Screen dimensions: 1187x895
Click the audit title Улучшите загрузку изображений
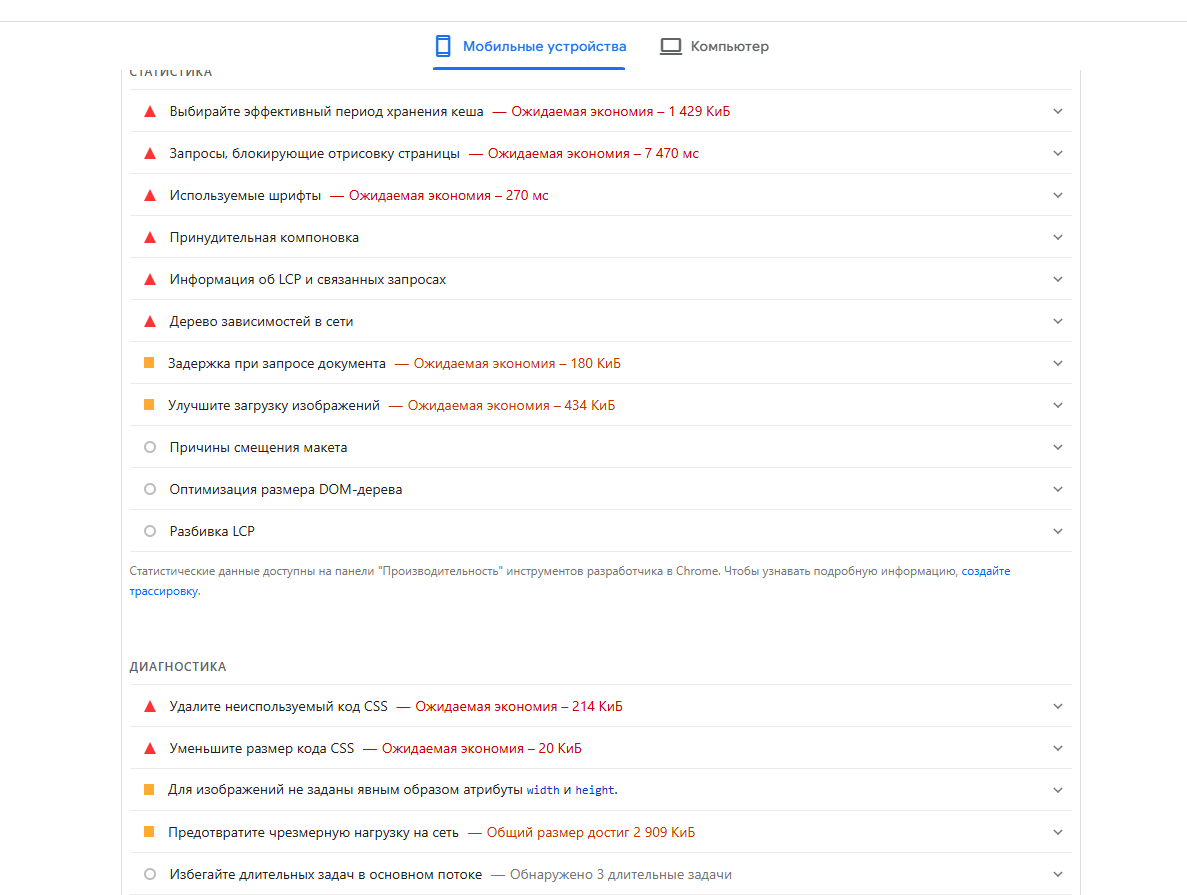pyautogui.click(x=274, y=406)
